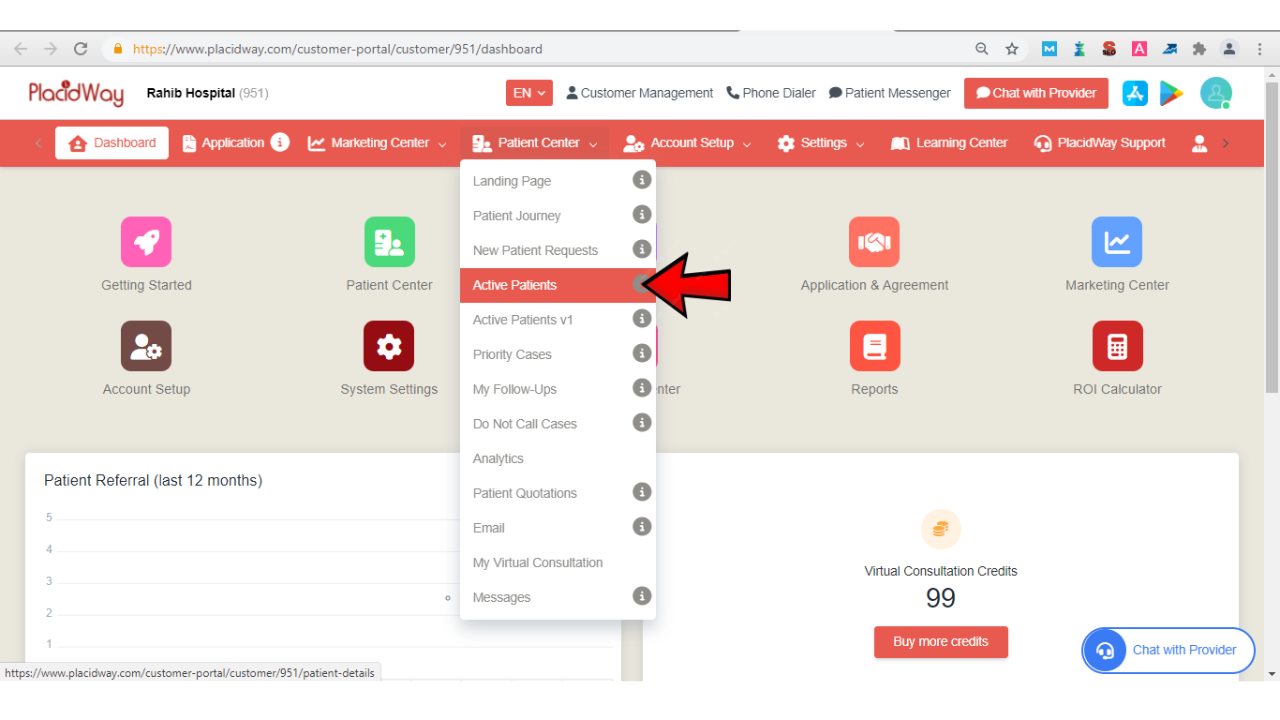1280x720 pixels.
Task: Open the System Settings gear tile
Action: point(389,346)
